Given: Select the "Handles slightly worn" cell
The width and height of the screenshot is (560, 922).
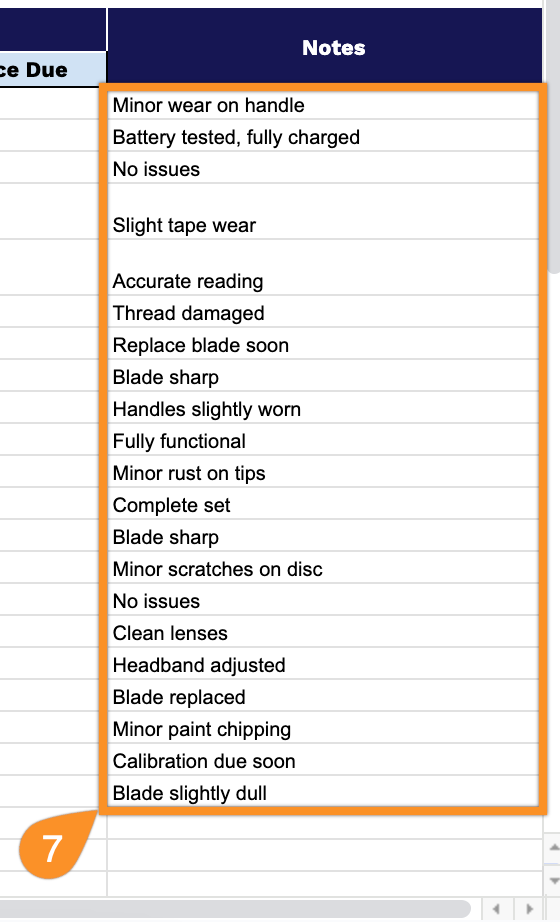Looking at the screenshot, I should [x=323, y=409].
